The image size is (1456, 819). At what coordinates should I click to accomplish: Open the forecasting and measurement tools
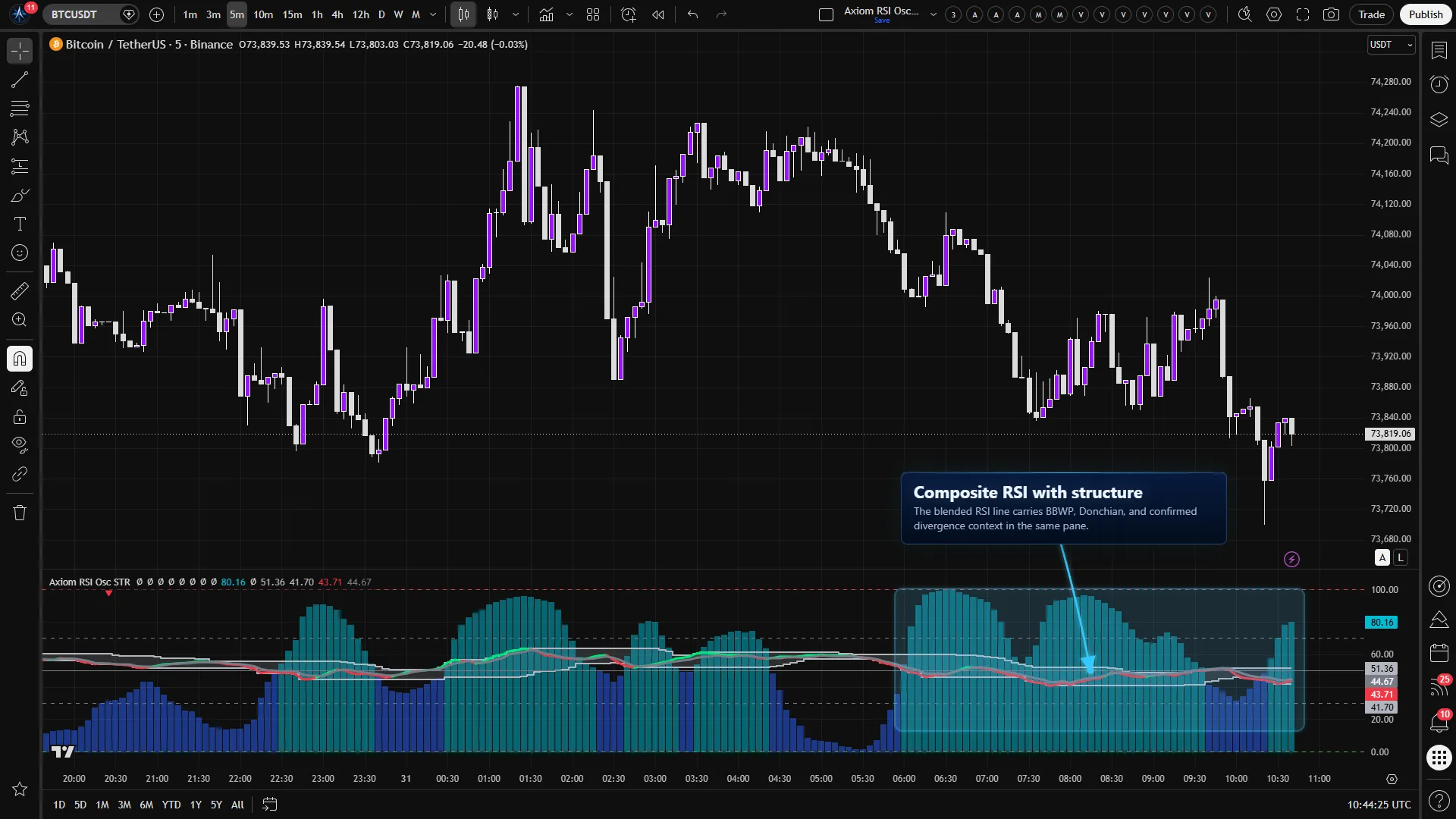tap(20, 166)
